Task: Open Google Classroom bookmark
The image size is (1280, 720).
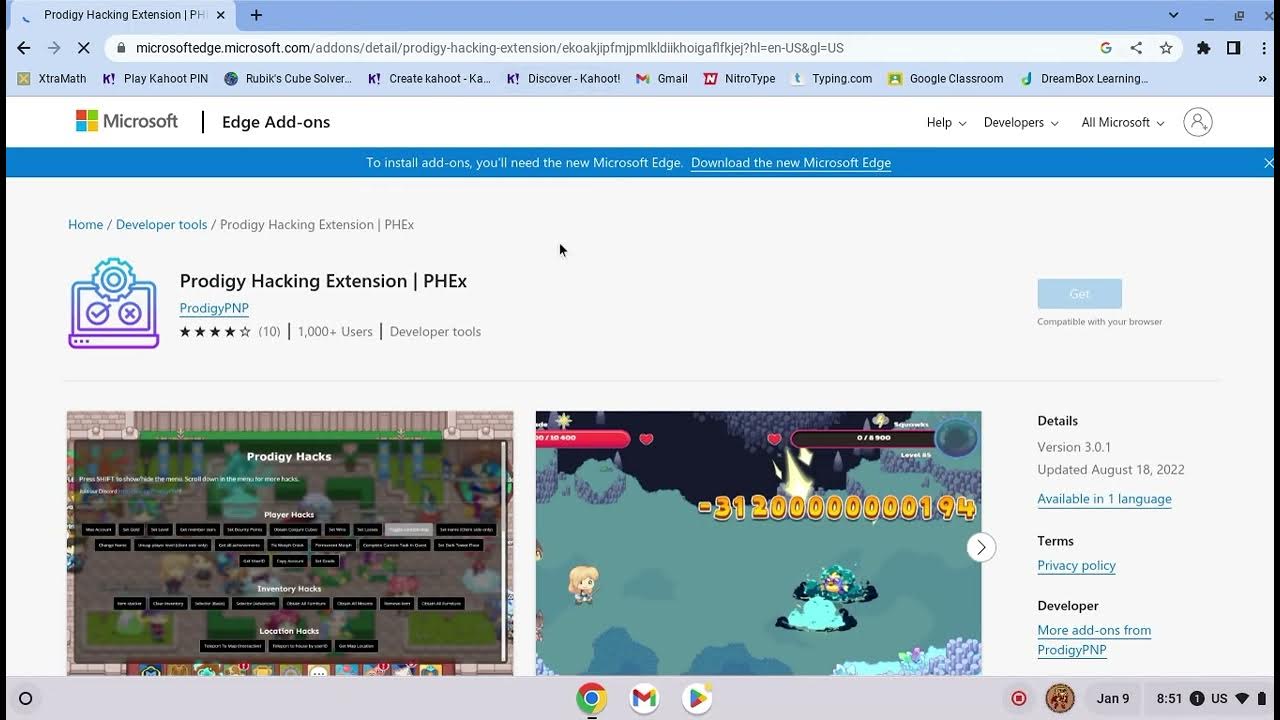Action: [945, 78]
